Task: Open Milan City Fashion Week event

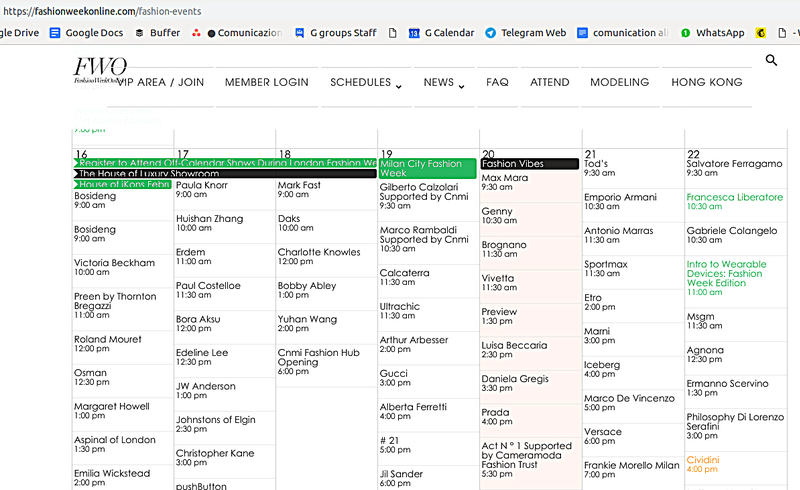Action: click(428, 168)
